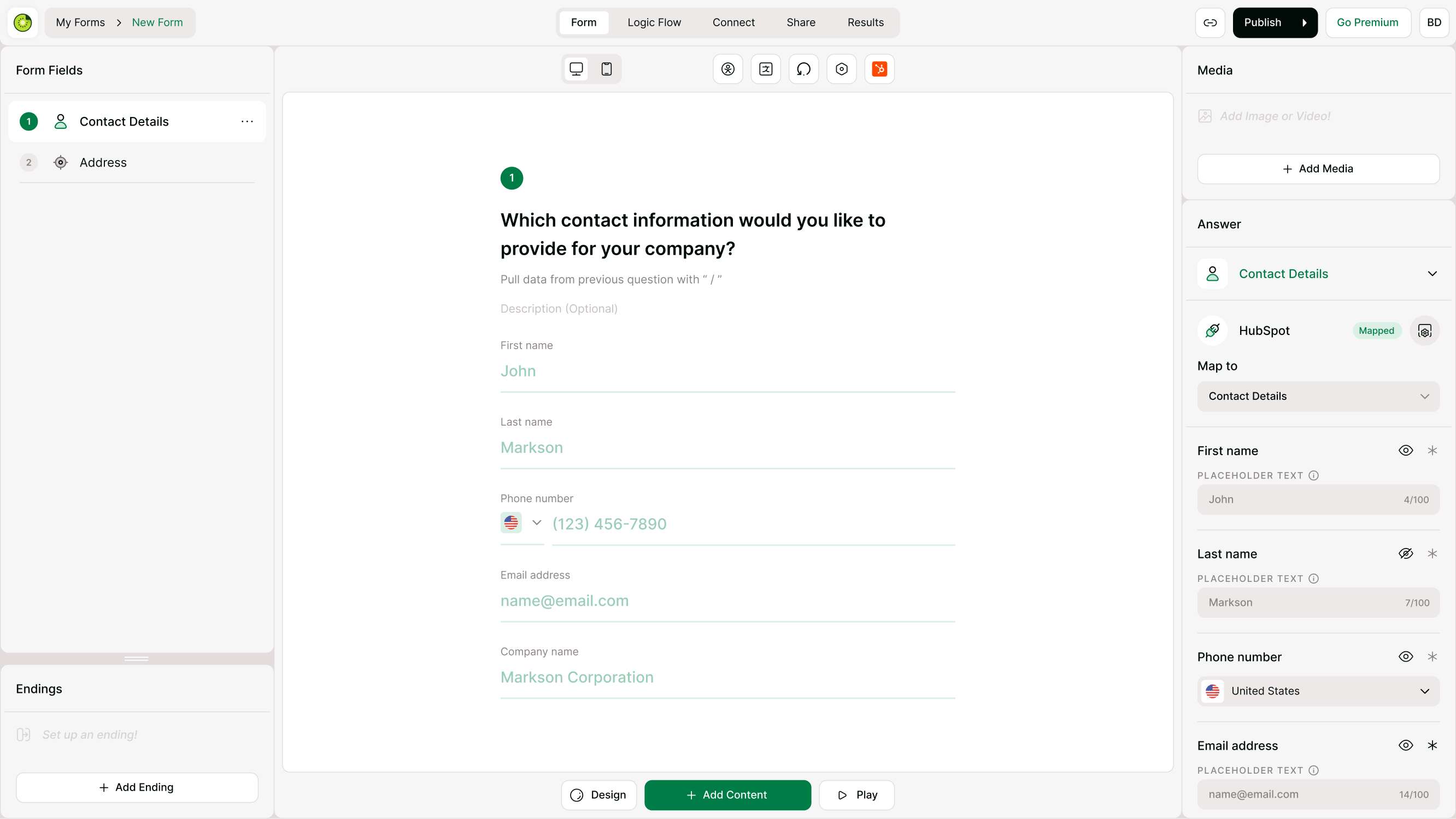
Task: Toggle First name visibility eye
Action: [x=1406, y=451]
